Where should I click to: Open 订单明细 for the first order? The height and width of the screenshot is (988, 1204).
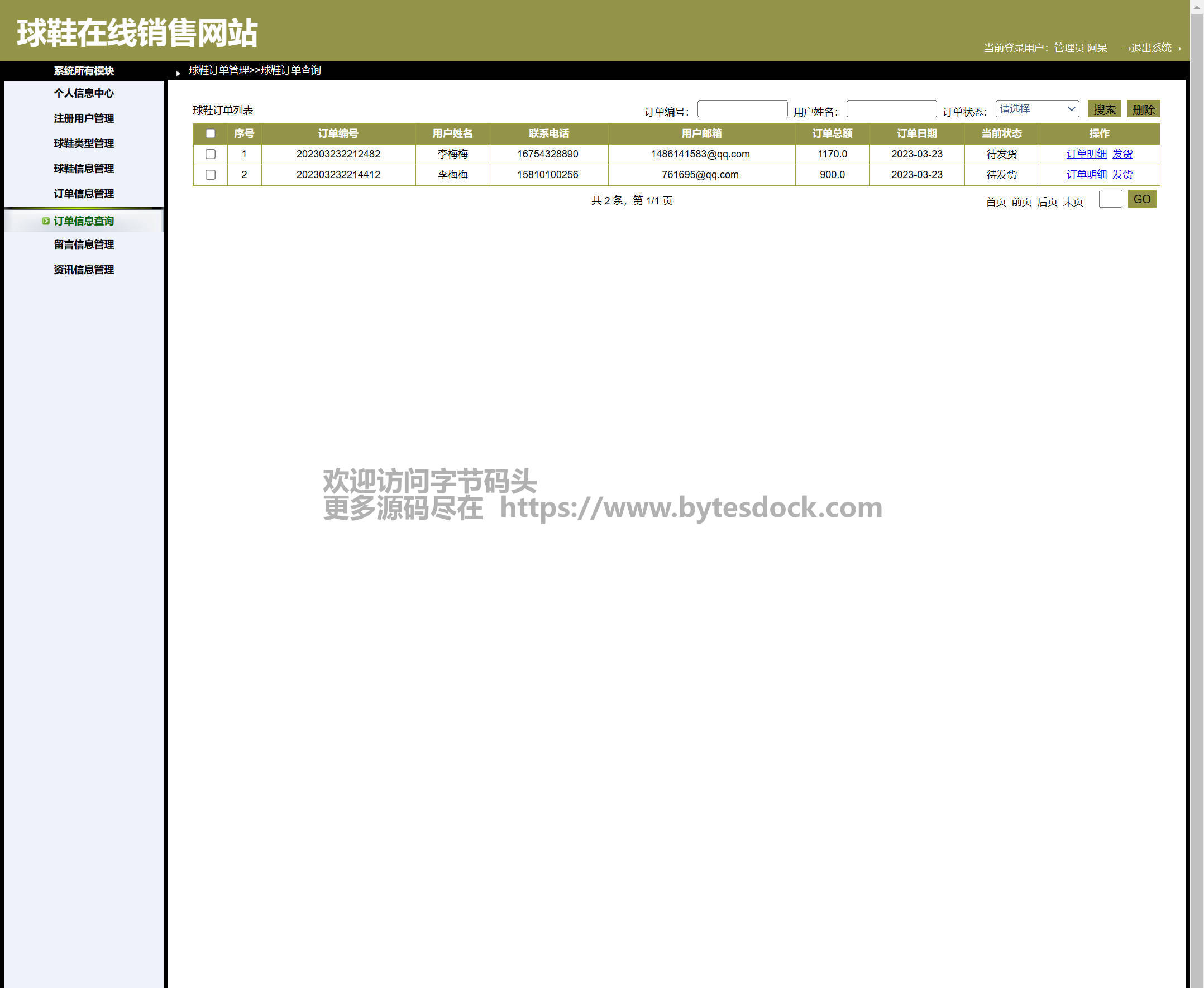point(1086,154)
